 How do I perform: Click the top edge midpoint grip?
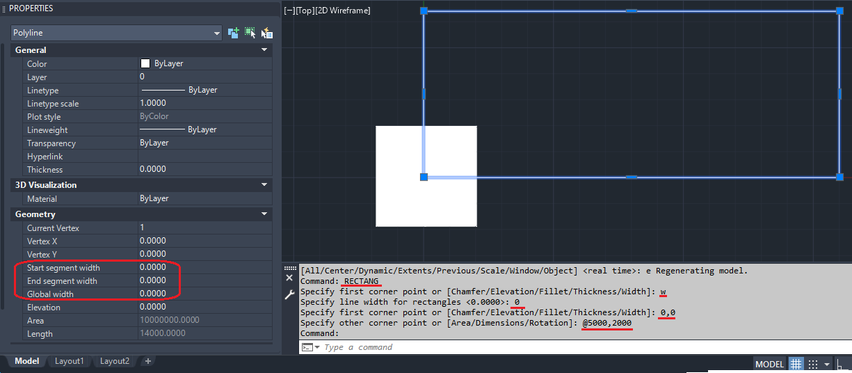pos(631,10)
